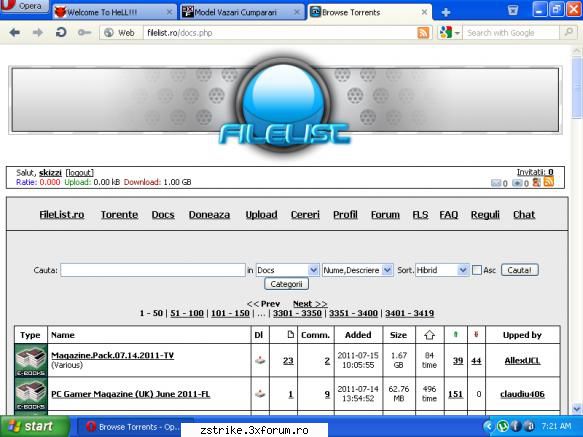Download Magazine.Pack torrent via Dl icon
Screen dimensions: 583x437
click(x=260, y=360)
